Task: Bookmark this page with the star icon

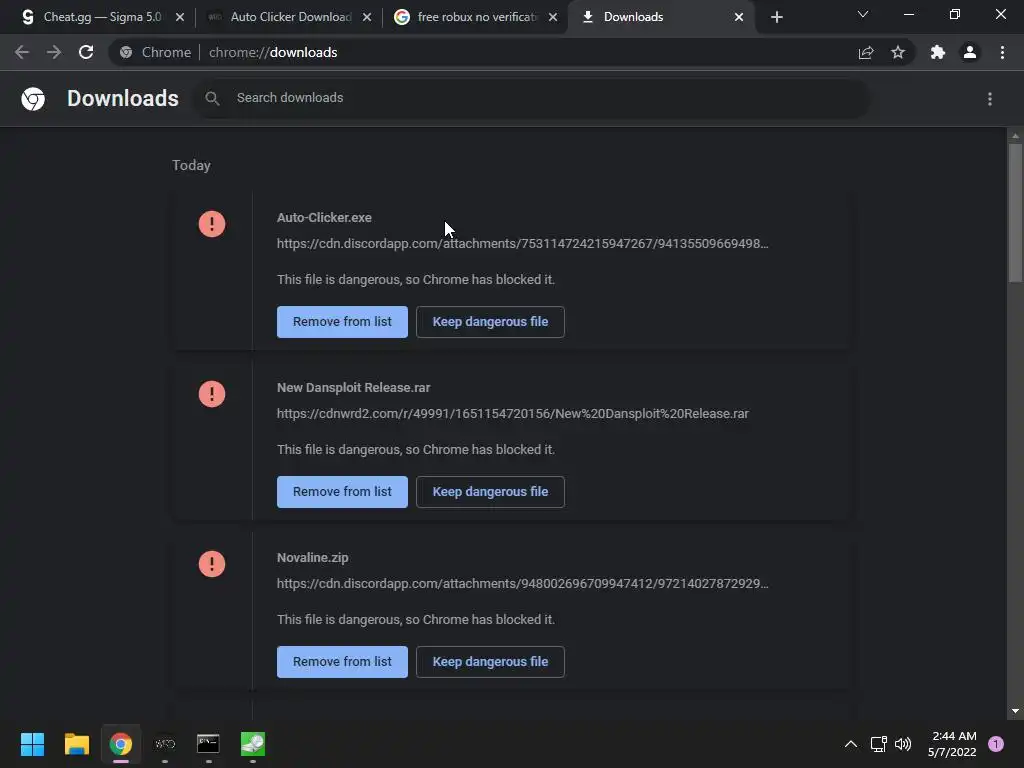Action: [898, 52]
